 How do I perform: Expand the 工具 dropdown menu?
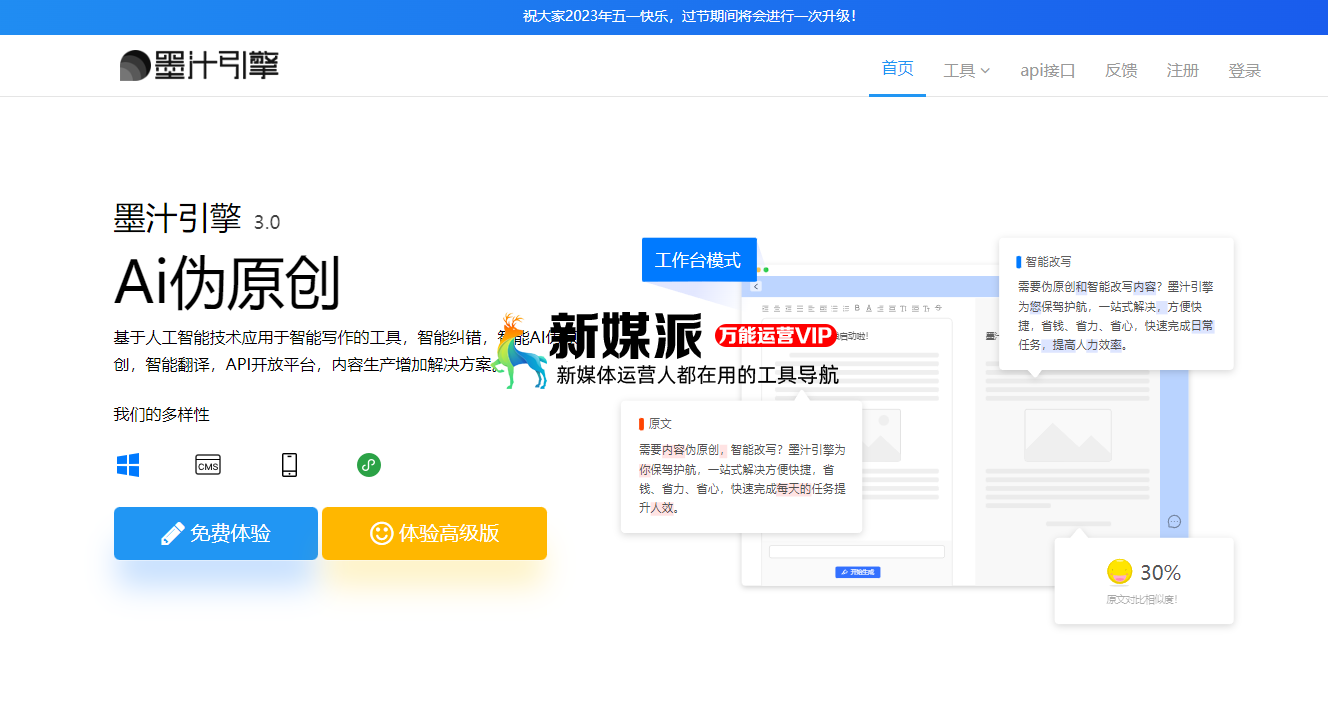coord(967,70)
